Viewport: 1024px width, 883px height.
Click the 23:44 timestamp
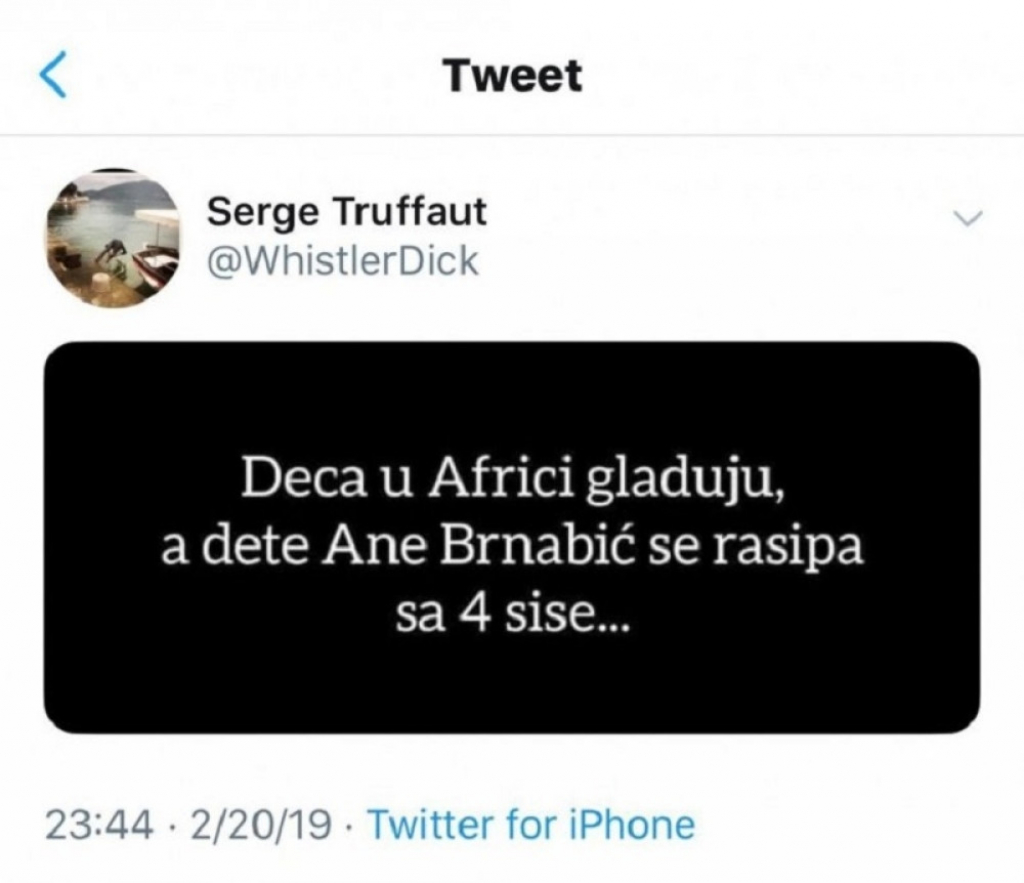coord(99,826)
